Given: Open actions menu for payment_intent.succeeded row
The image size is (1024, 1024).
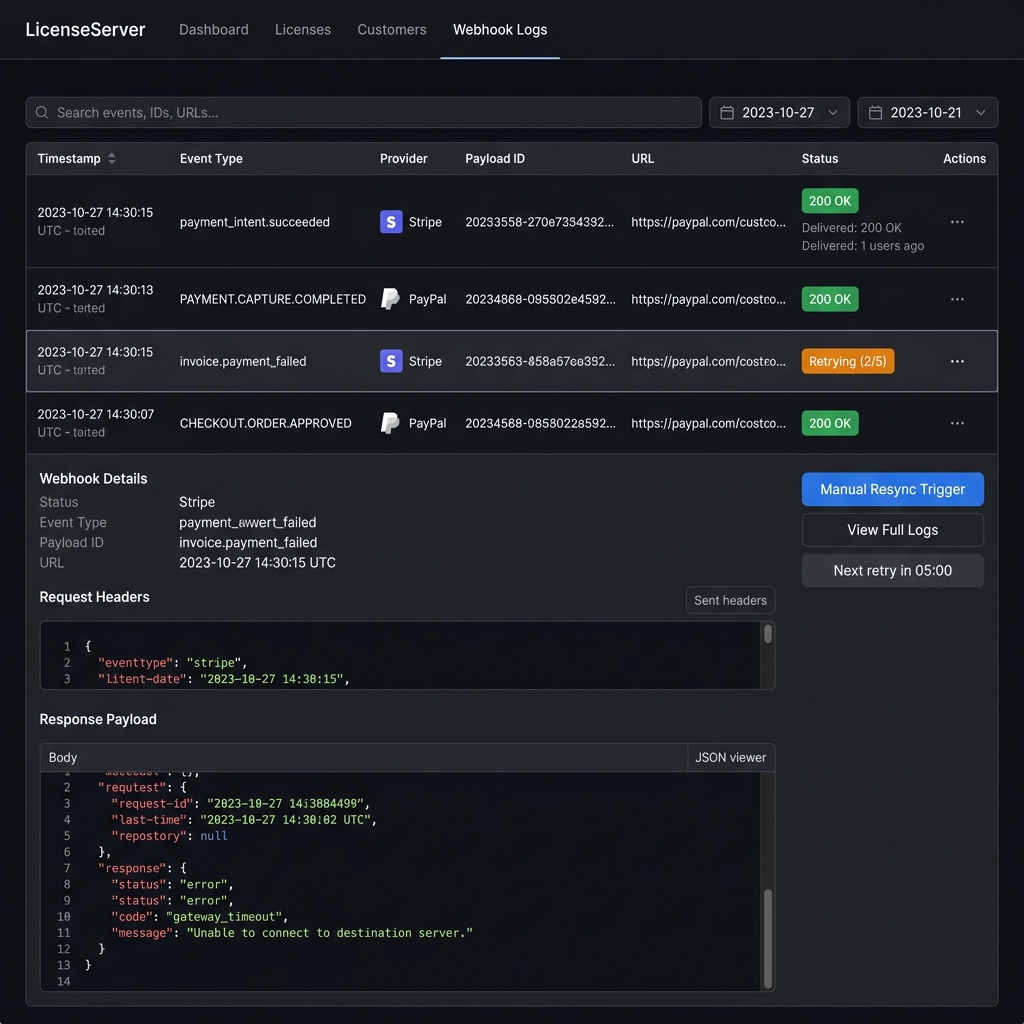Looking at the screenshot, I should (x=957, y=222).
